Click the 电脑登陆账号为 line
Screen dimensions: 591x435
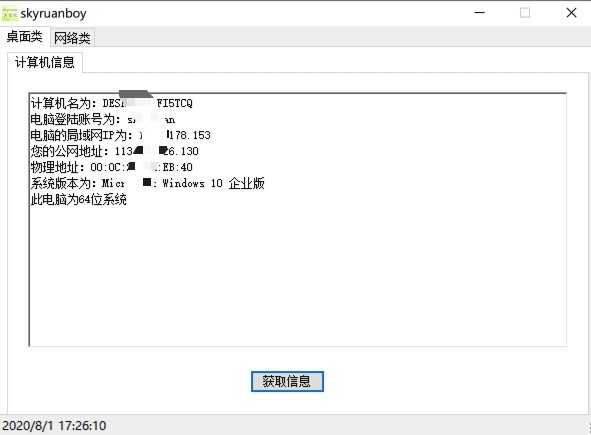[103, 119]
